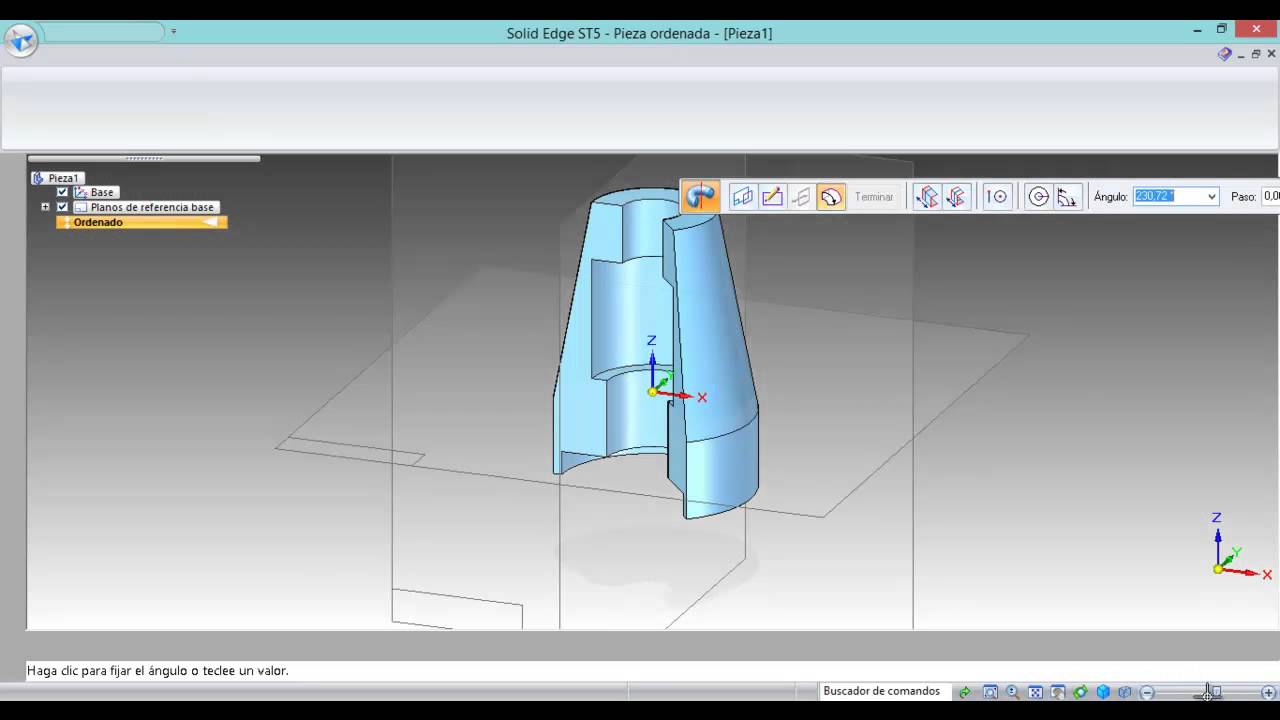Toggle the Planos de referencia base checkbox
This screenshot has width=1280, height=720.
click(62, 207)
